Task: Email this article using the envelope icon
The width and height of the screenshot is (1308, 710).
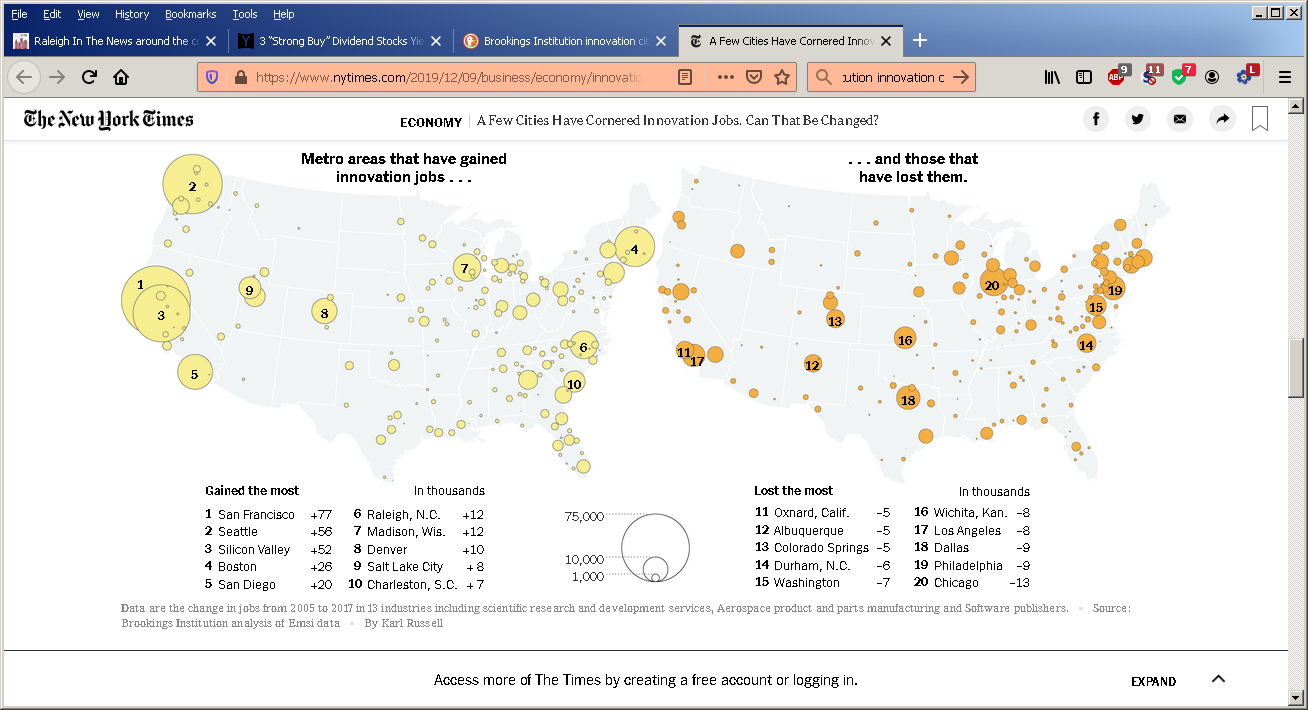Action: 1180,120
